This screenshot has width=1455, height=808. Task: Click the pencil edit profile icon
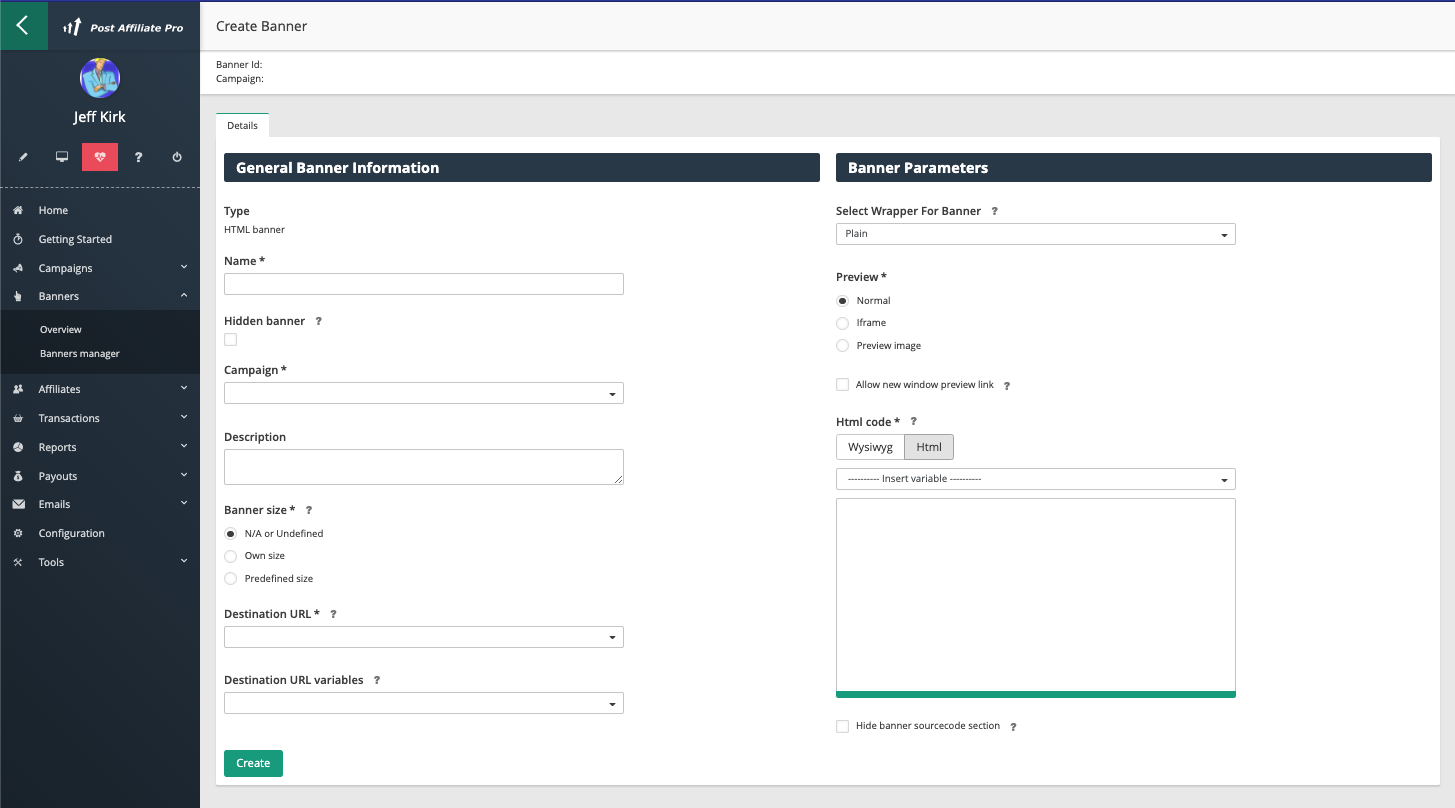[x=23, y=157]
